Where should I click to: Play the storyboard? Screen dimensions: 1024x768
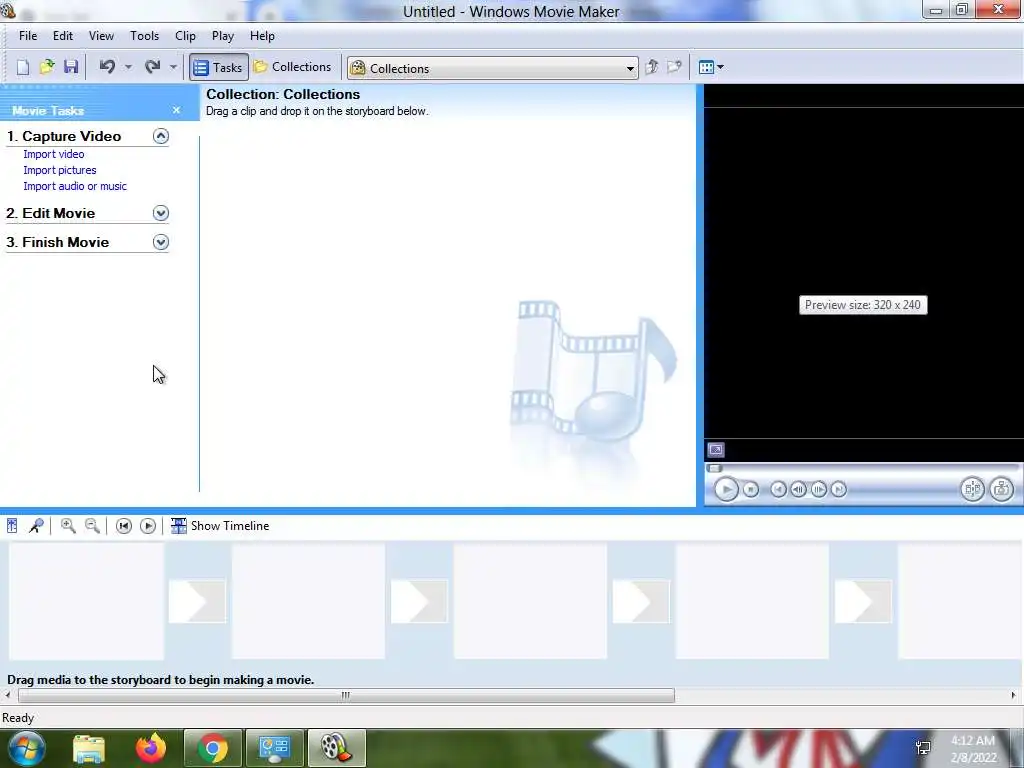(x=148, y=526)
